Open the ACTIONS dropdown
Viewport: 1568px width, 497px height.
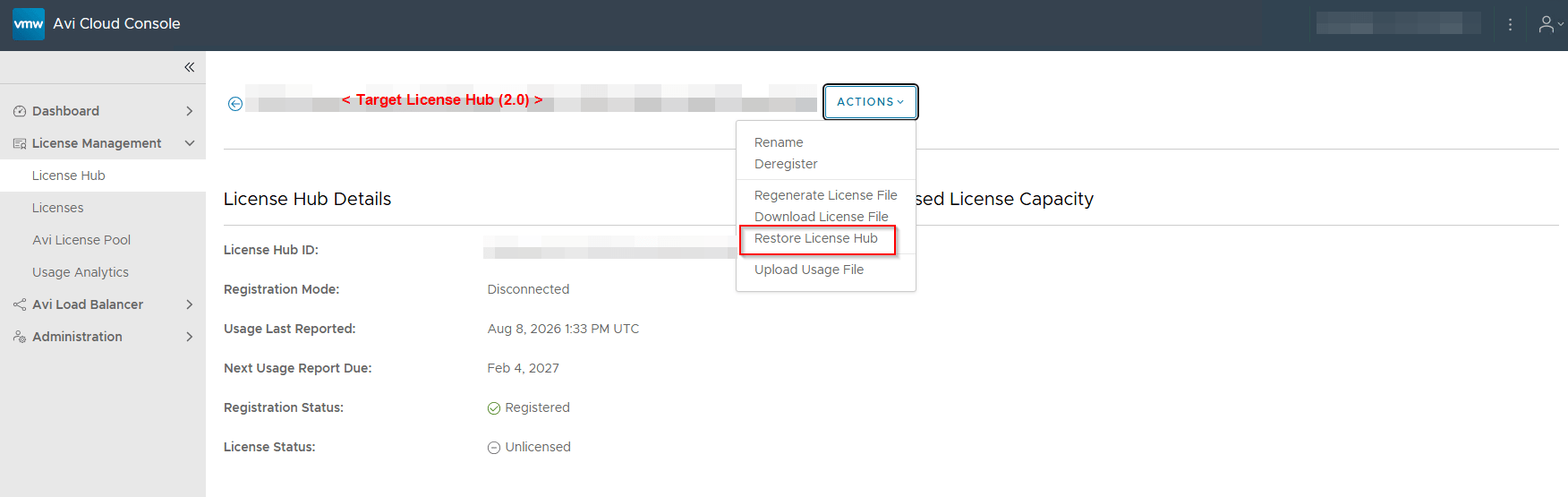tap(871, 102)
